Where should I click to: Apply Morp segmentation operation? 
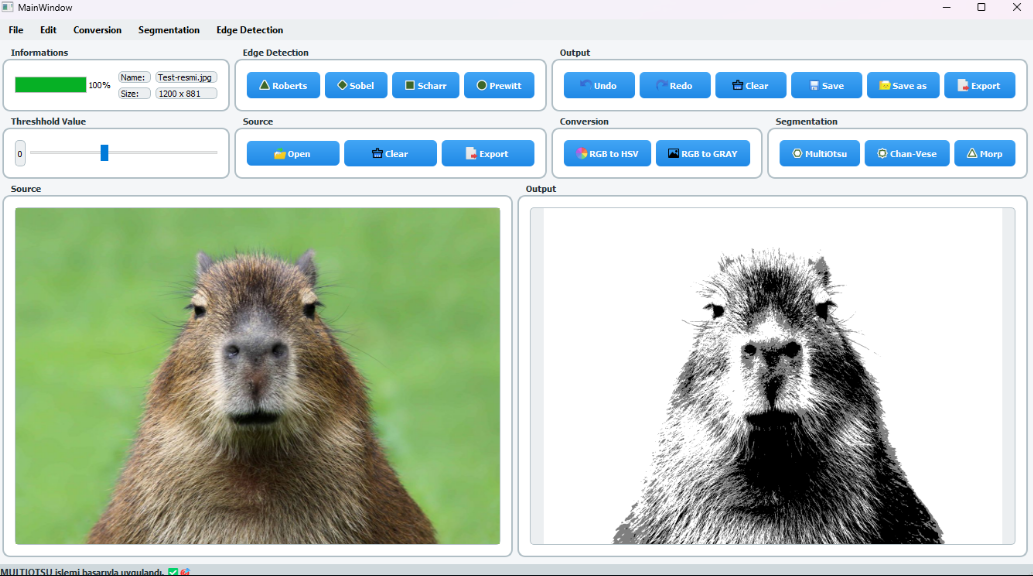pyautogui.click(x=984, y=154)
